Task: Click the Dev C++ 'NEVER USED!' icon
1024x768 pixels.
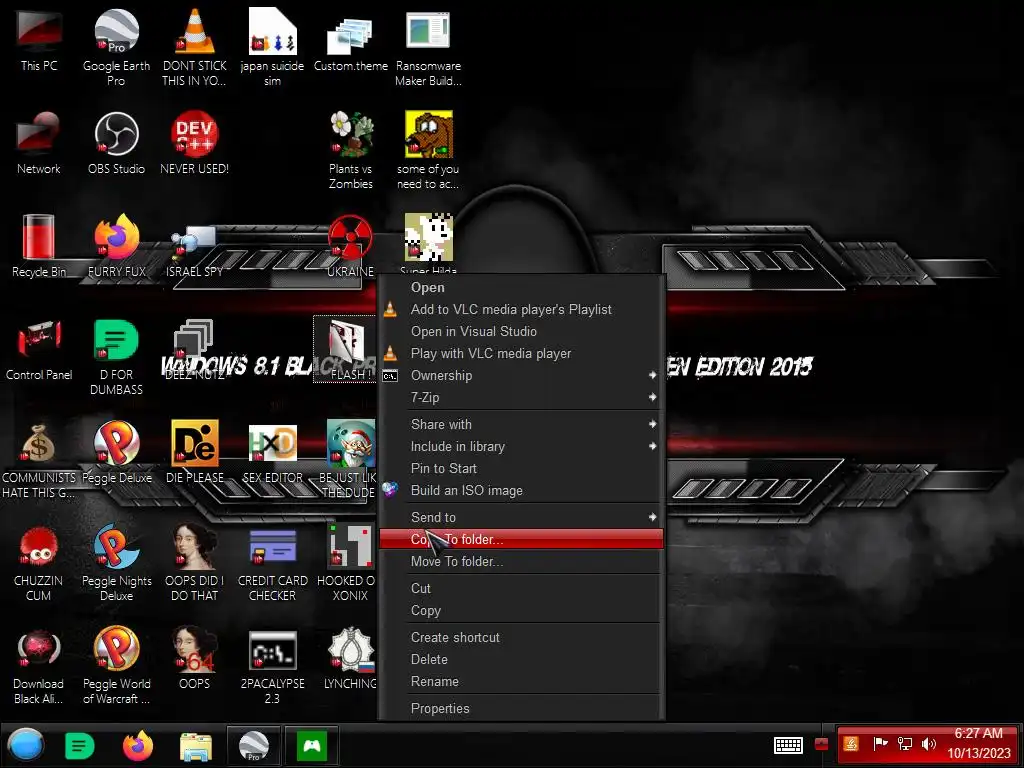Action: tap(195, 143)
